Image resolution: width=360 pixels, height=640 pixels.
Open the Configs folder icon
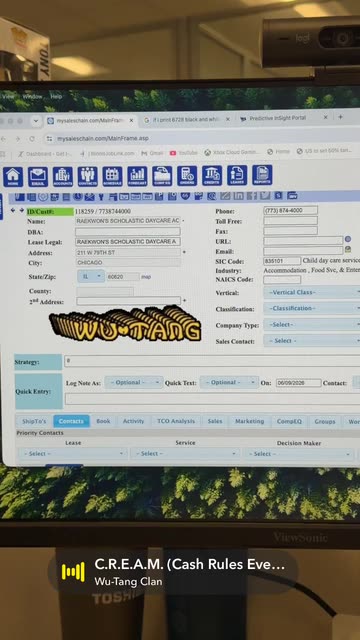click(x=162, y=176)
